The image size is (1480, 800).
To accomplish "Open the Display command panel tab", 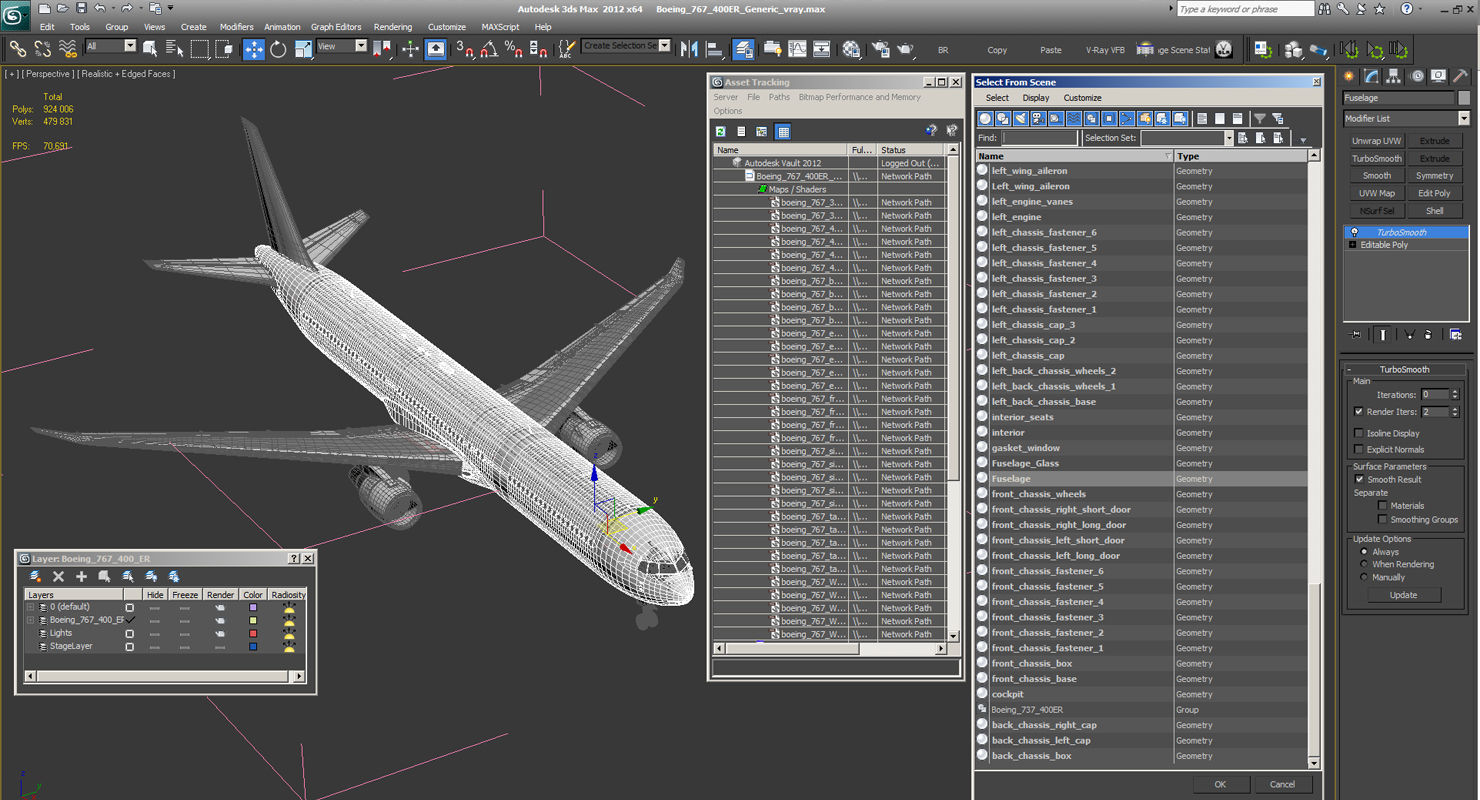I will [x=1439, y=76].
